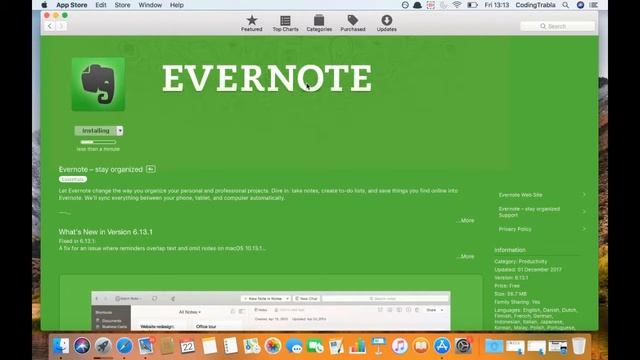The height and width of the screenshot is (360, 640).
Task: Open the Edit menu
Action: [x=101, y=5]
